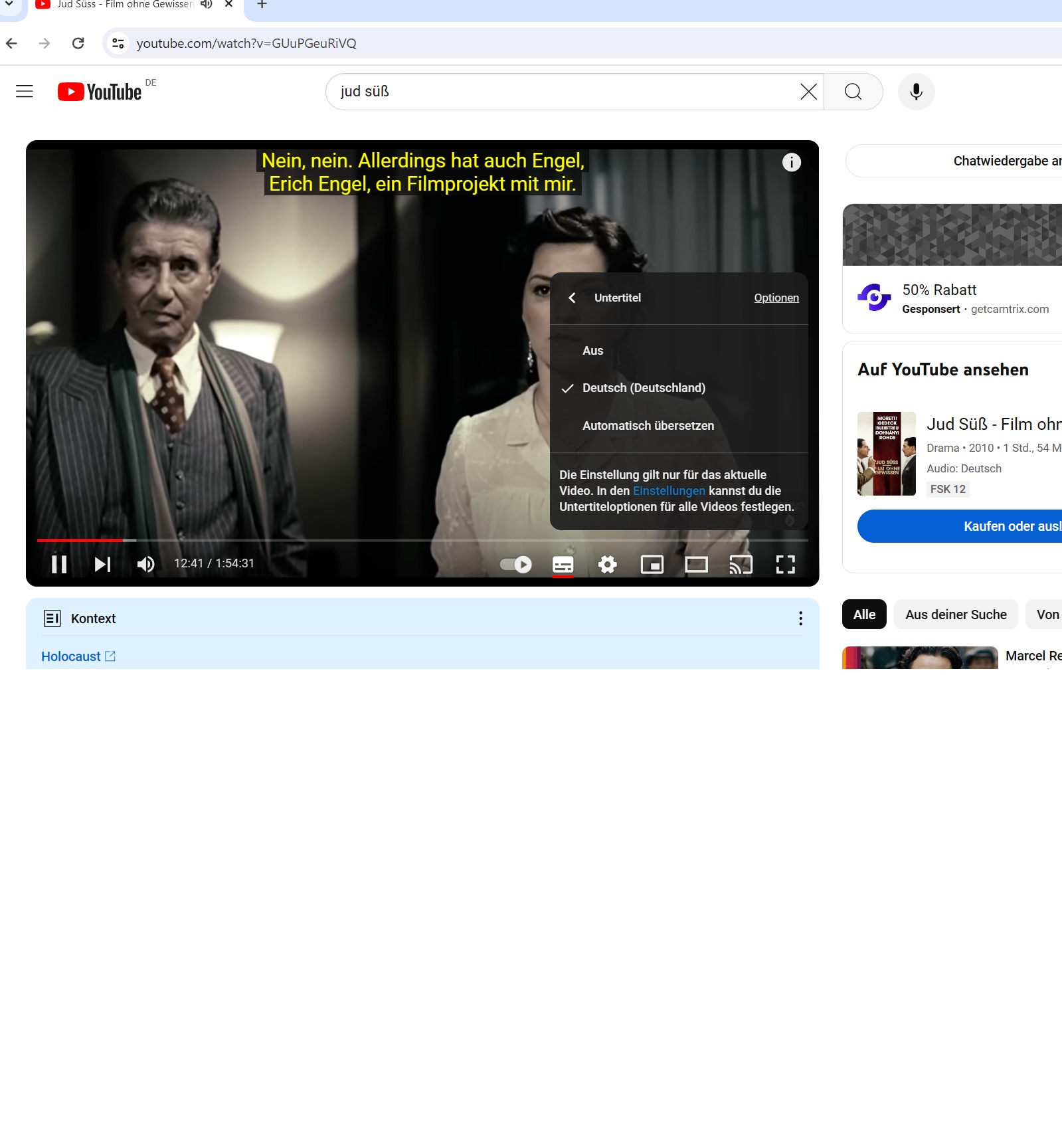Show video info card icon
This screenshot has width=1062, height=1148.
tap(791, 162)
